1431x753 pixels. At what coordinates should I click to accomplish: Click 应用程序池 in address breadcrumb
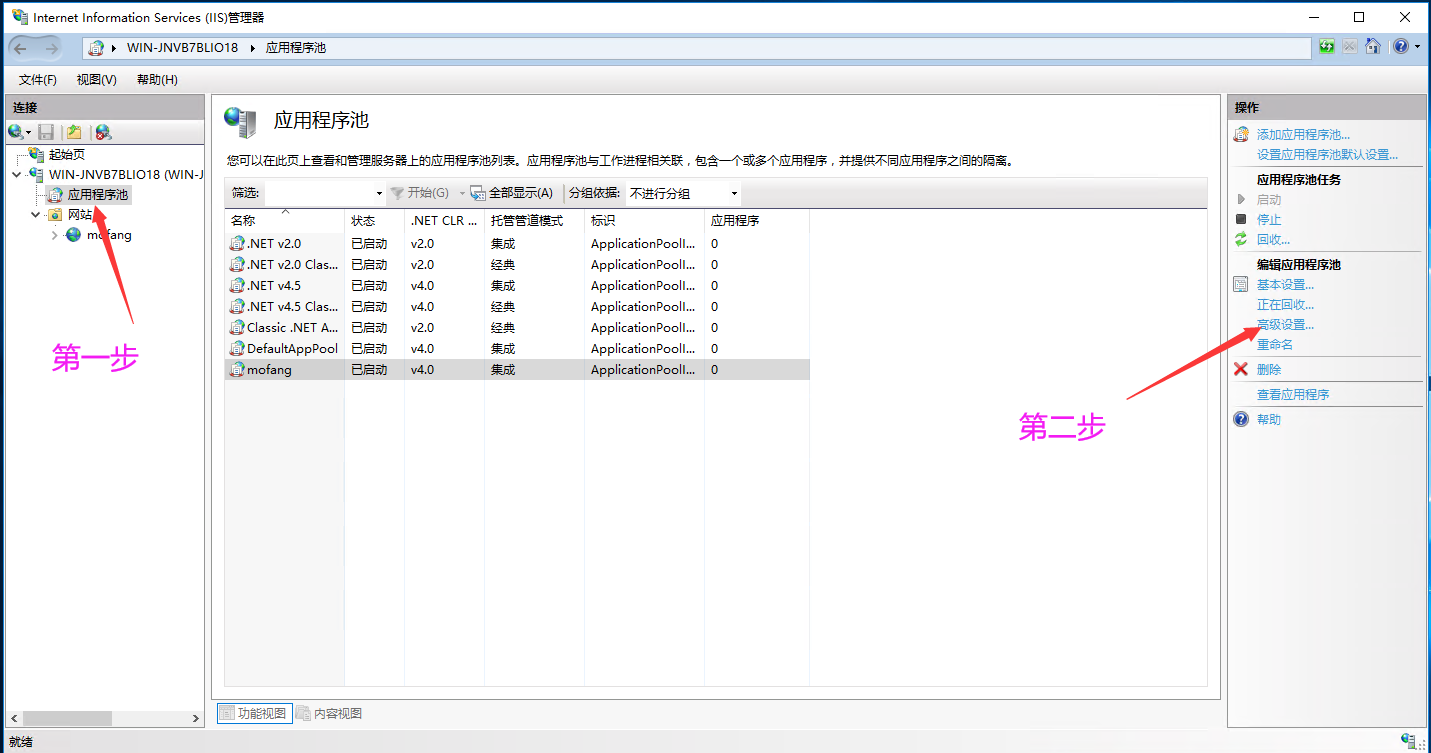click(296, 47)
